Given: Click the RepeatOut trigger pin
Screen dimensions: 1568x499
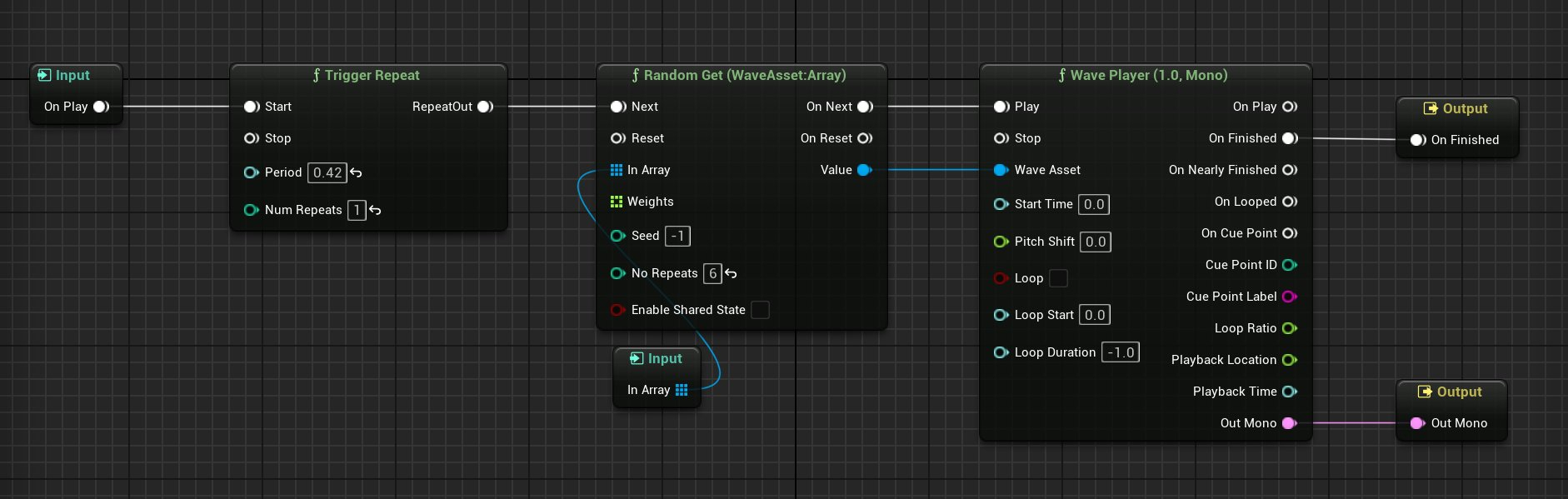Looking at the screenshot, I should pyautogui.click(x=485, y=107).
